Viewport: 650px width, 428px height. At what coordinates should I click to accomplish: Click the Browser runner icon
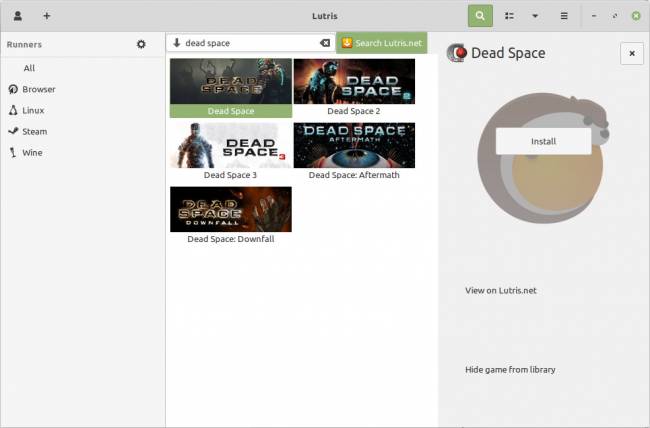(13, 89)
